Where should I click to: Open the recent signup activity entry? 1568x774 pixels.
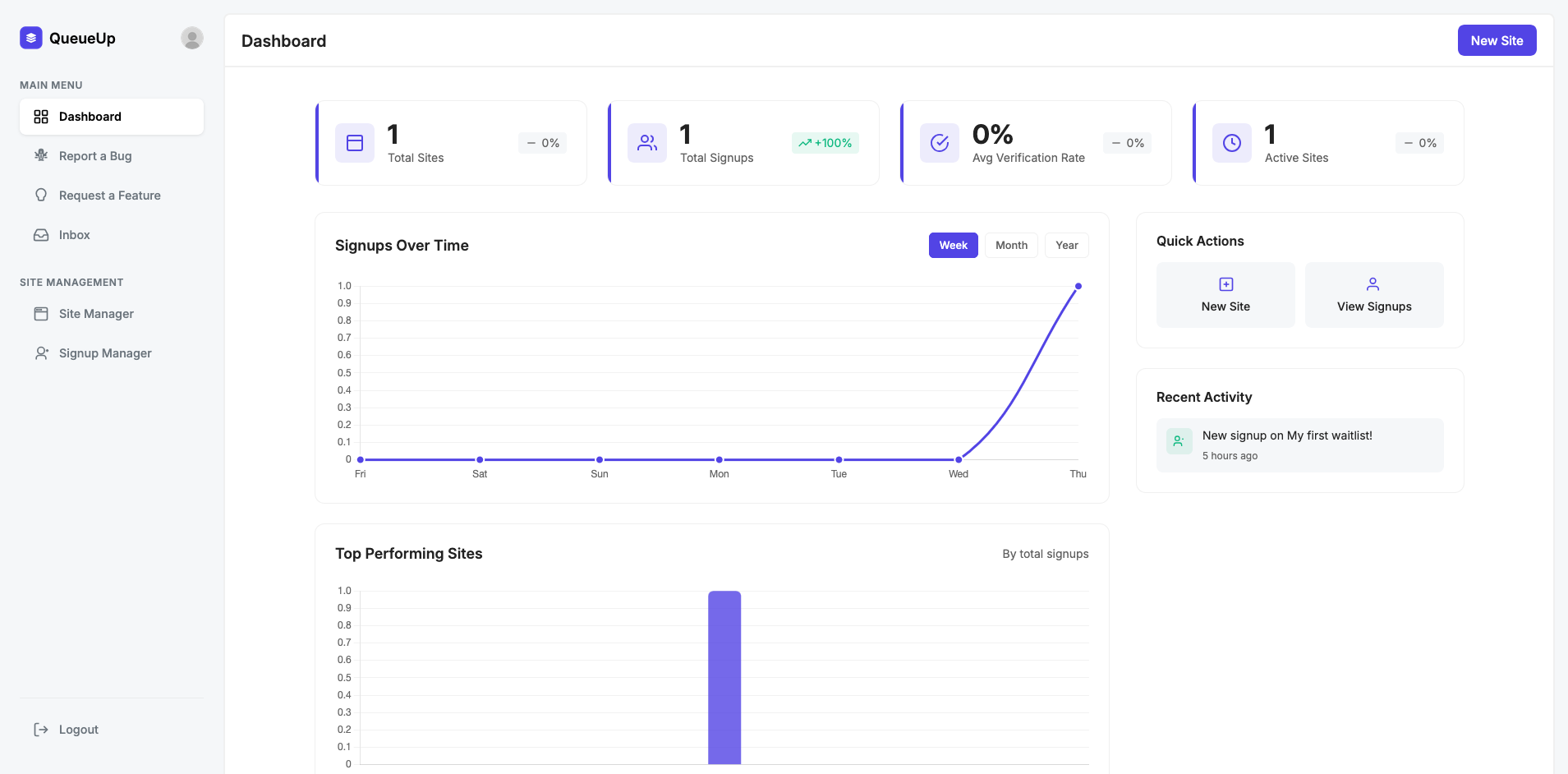[x=1299, y=445]
